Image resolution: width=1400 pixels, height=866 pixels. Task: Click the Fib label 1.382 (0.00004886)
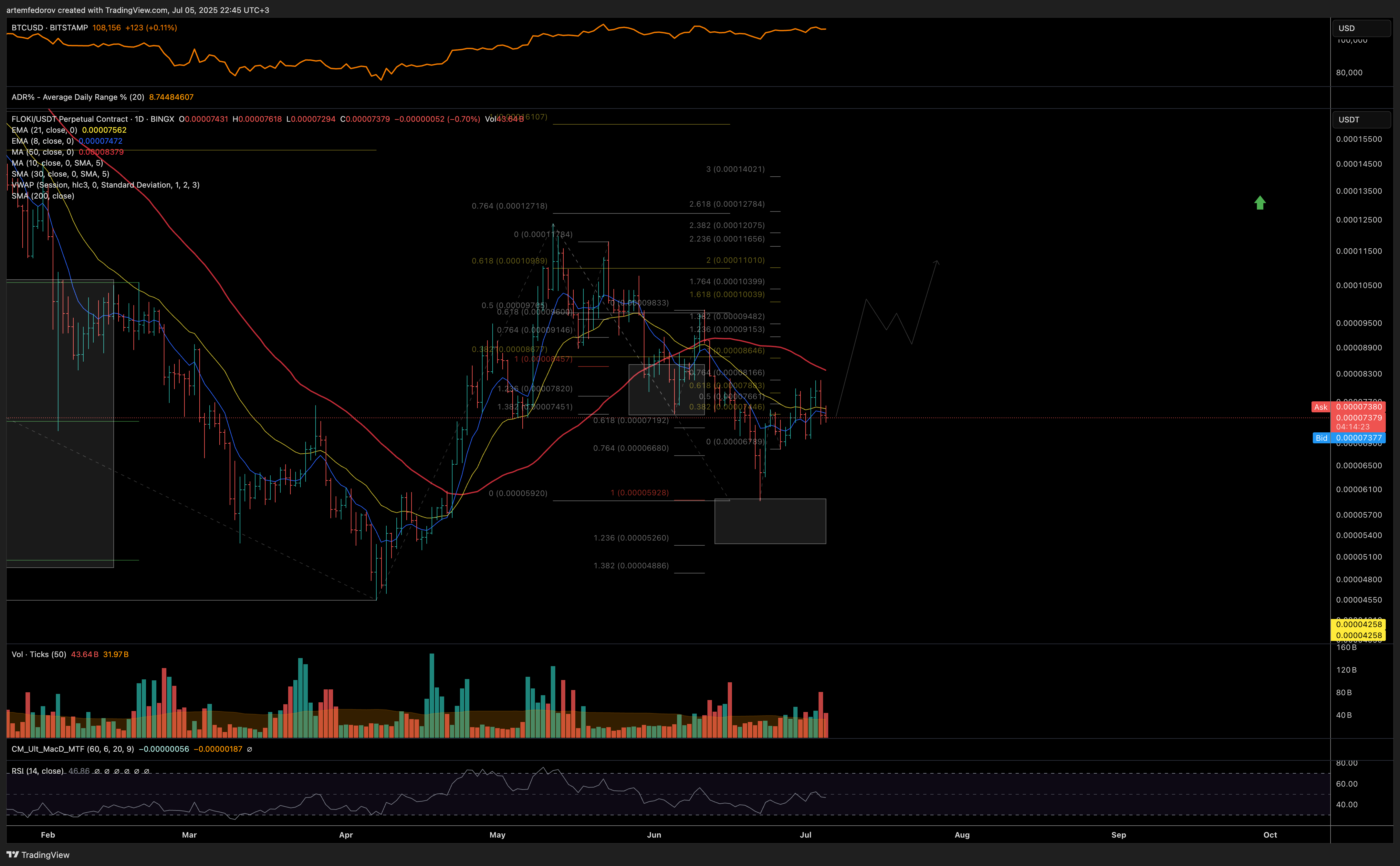631,566
